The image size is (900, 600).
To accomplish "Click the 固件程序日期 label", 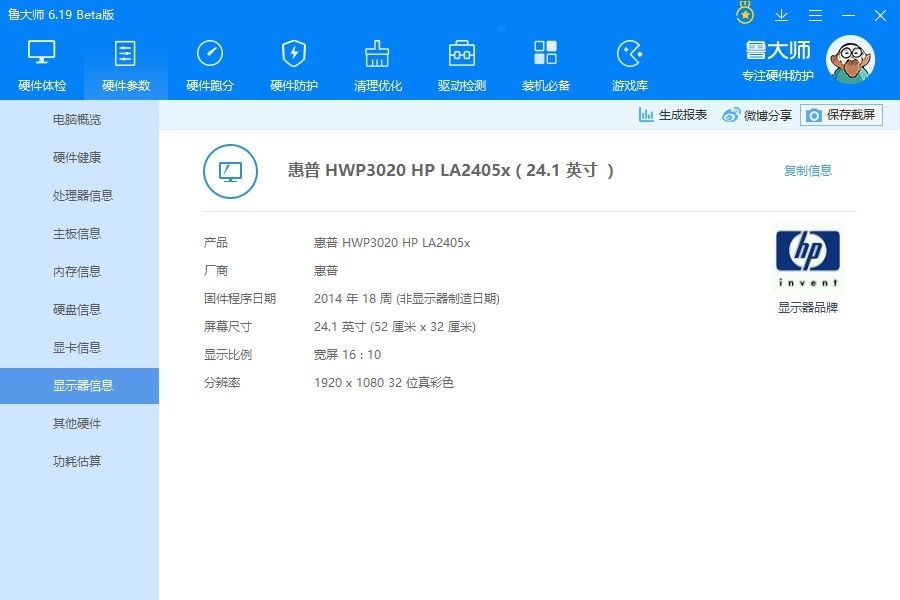I will tap(240, 299).
